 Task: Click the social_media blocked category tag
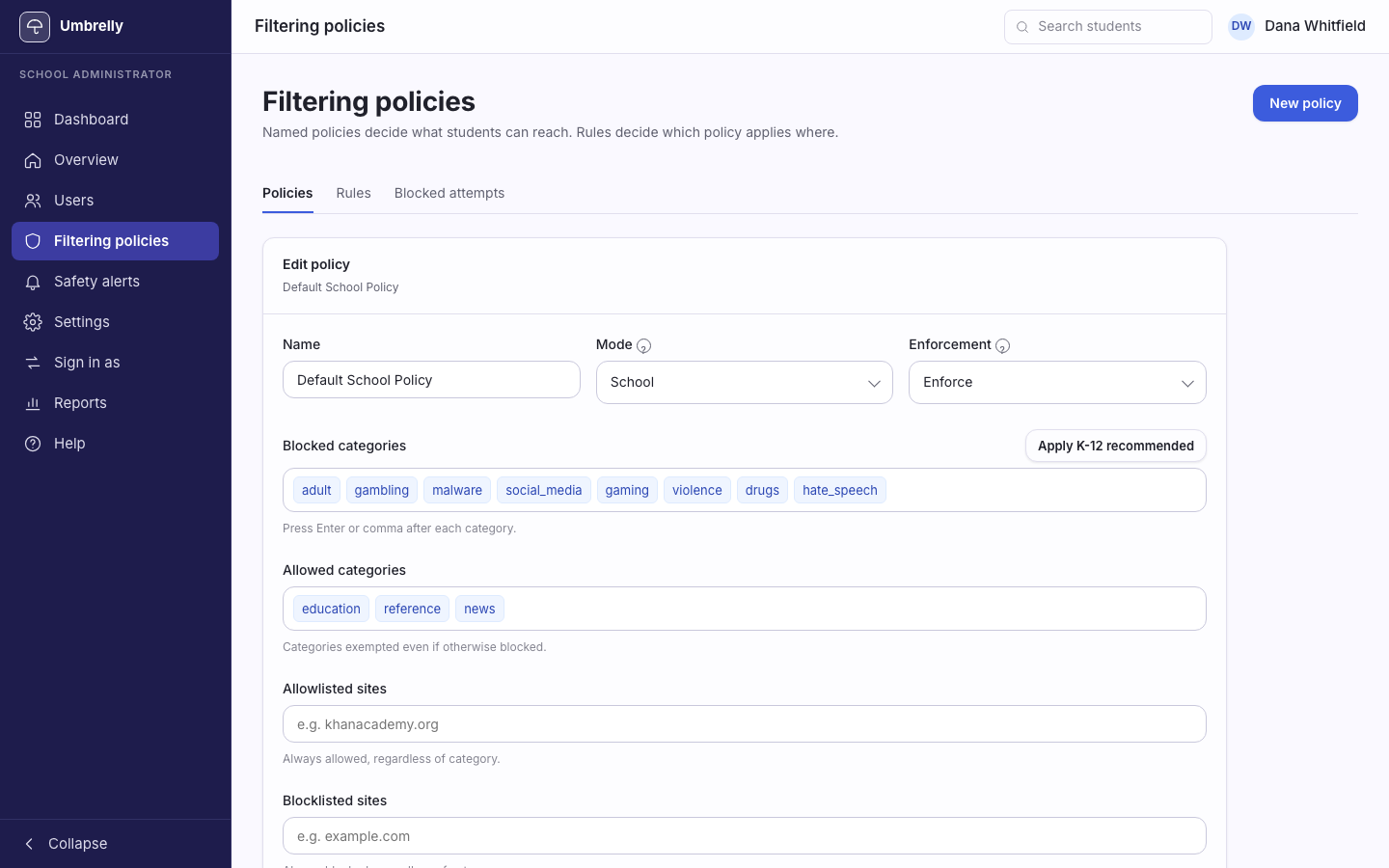click(544, 490)
